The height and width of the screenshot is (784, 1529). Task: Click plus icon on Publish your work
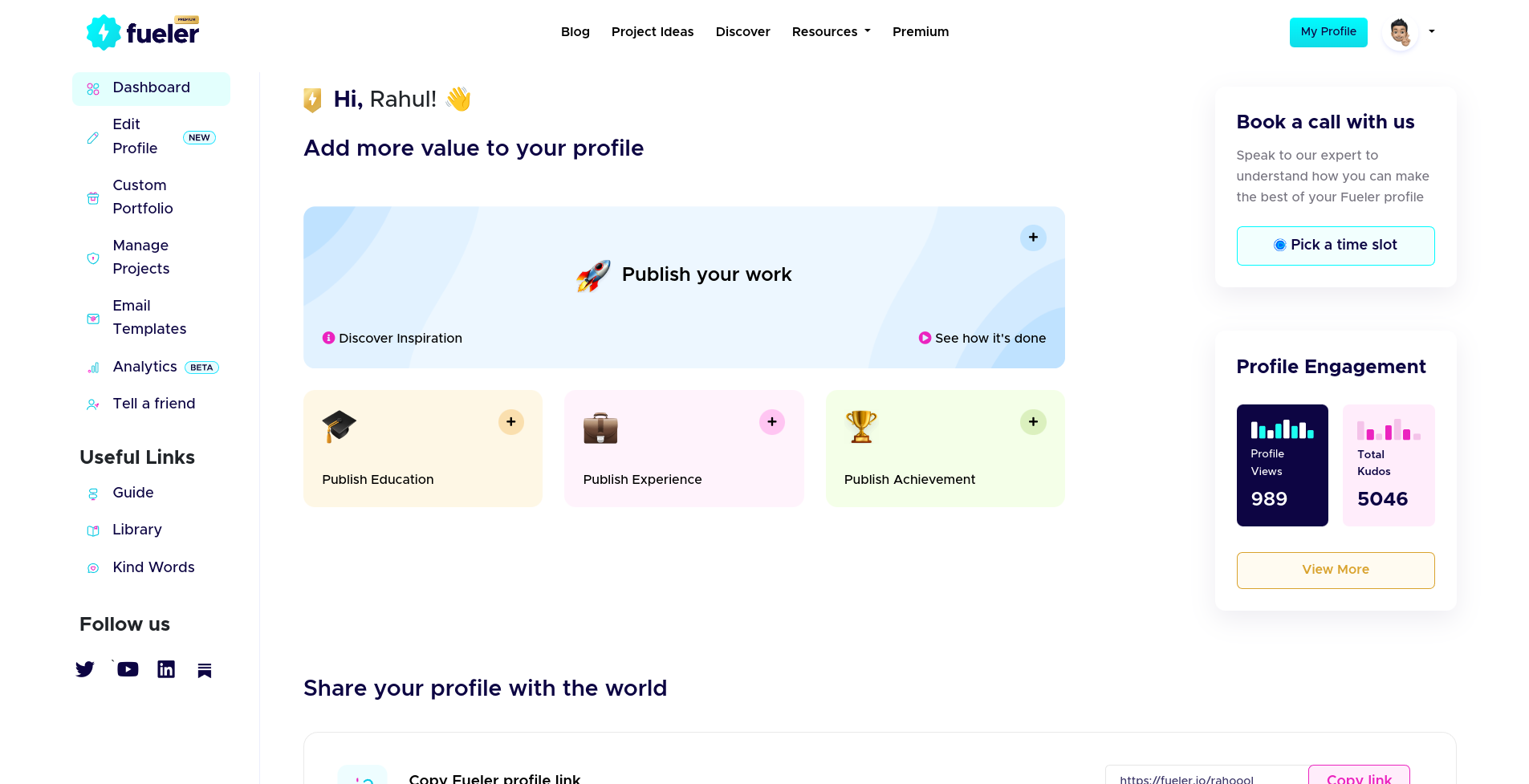pyautogui.click(x=1033, y=238)
